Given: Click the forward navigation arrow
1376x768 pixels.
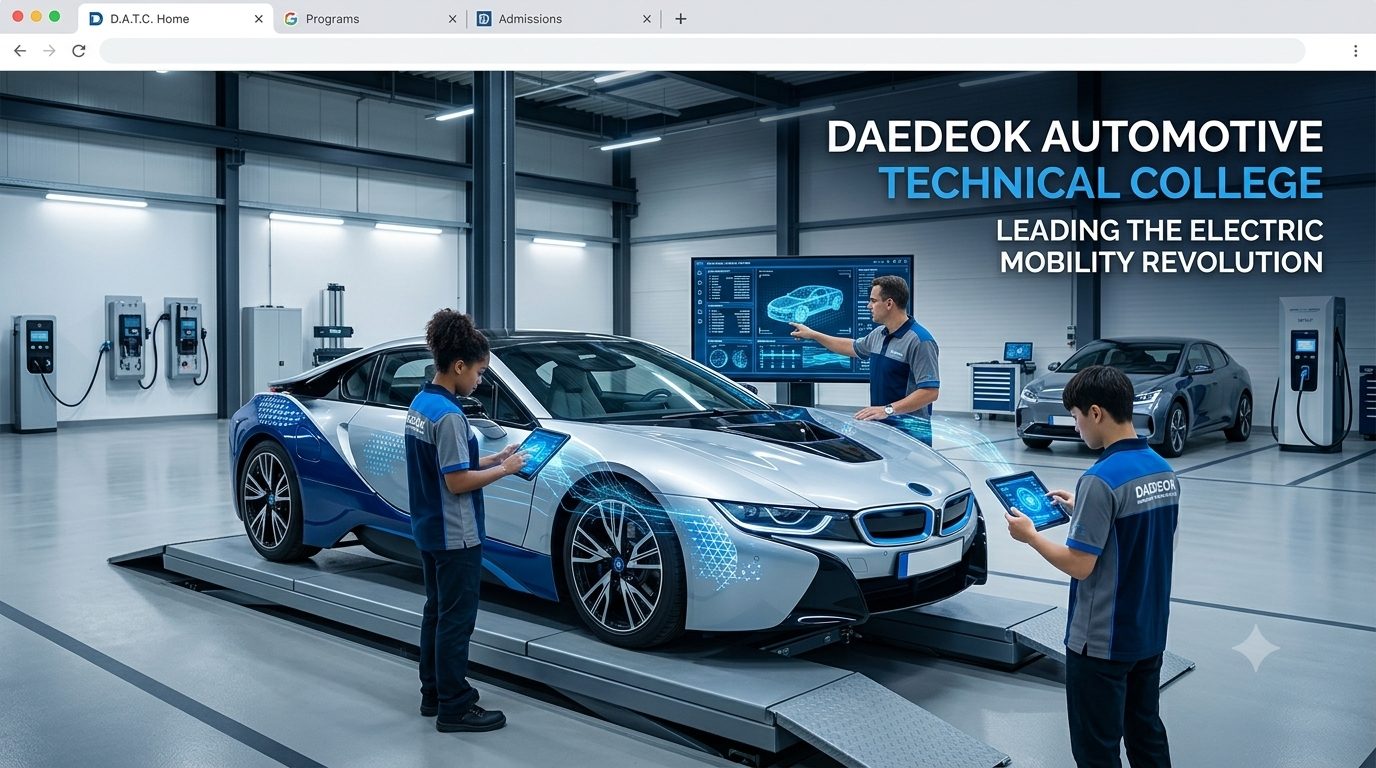Looking at the screenshot, I should pyautogui.click(x=49, y=51).
